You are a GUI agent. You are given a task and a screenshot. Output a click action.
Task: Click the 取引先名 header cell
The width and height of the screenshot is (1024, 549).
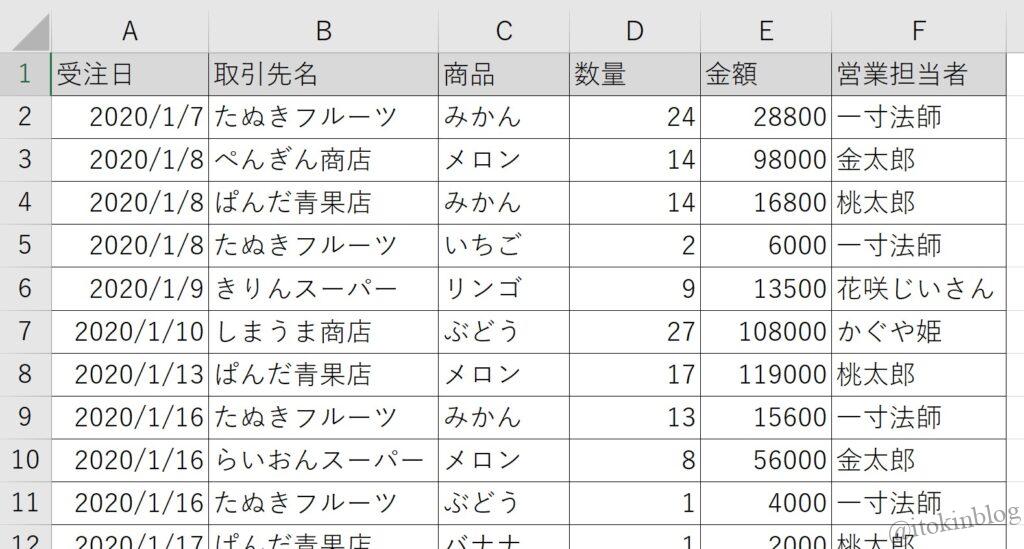(323, 74)
